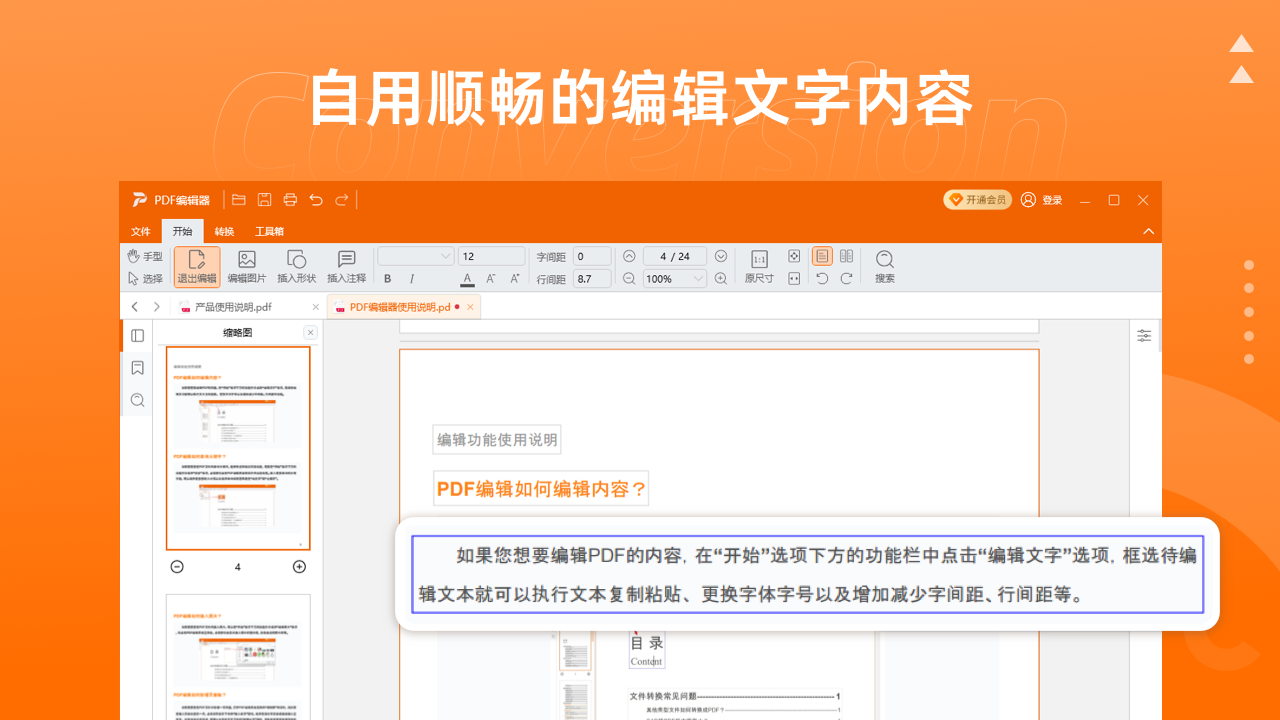
Task: Open the bookmarks panel in the sidebar
Action: click(137, 368)
